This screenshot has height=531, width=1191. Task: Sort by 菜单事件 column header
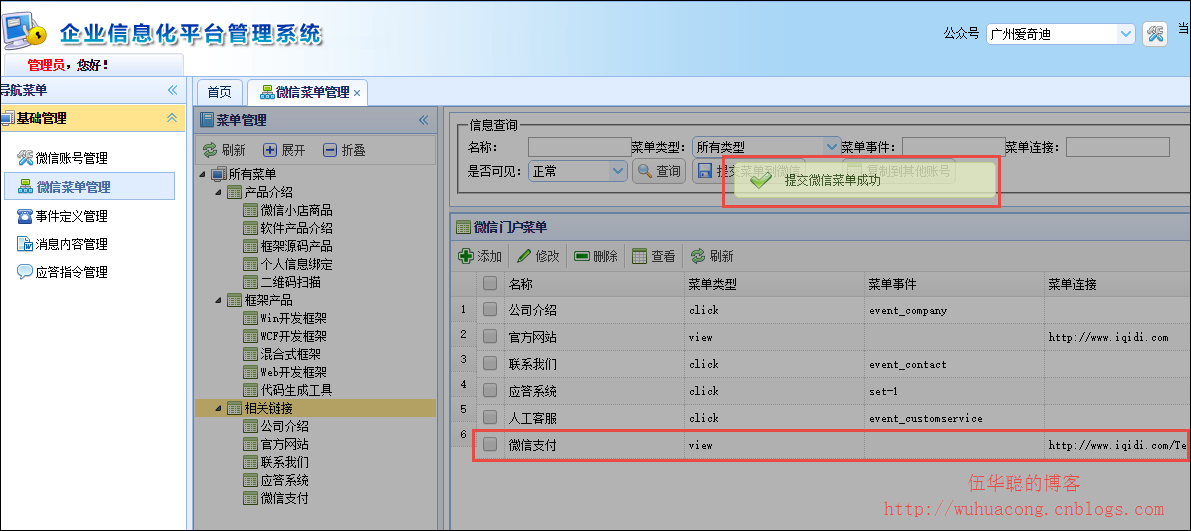click(x=953, y=283)
